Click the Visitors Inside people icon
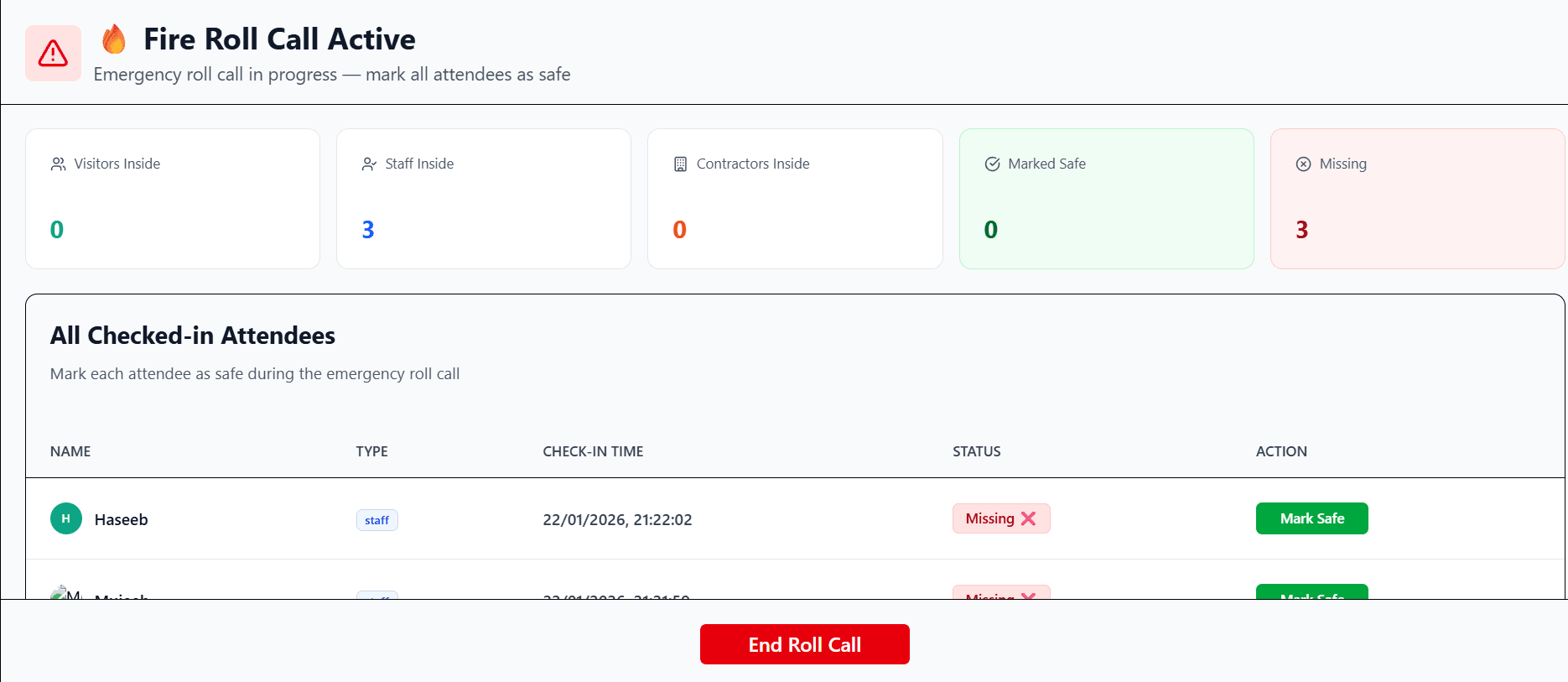Image resolution: width=1568 pixels, height=682 pixels. (x=59, y=164)
